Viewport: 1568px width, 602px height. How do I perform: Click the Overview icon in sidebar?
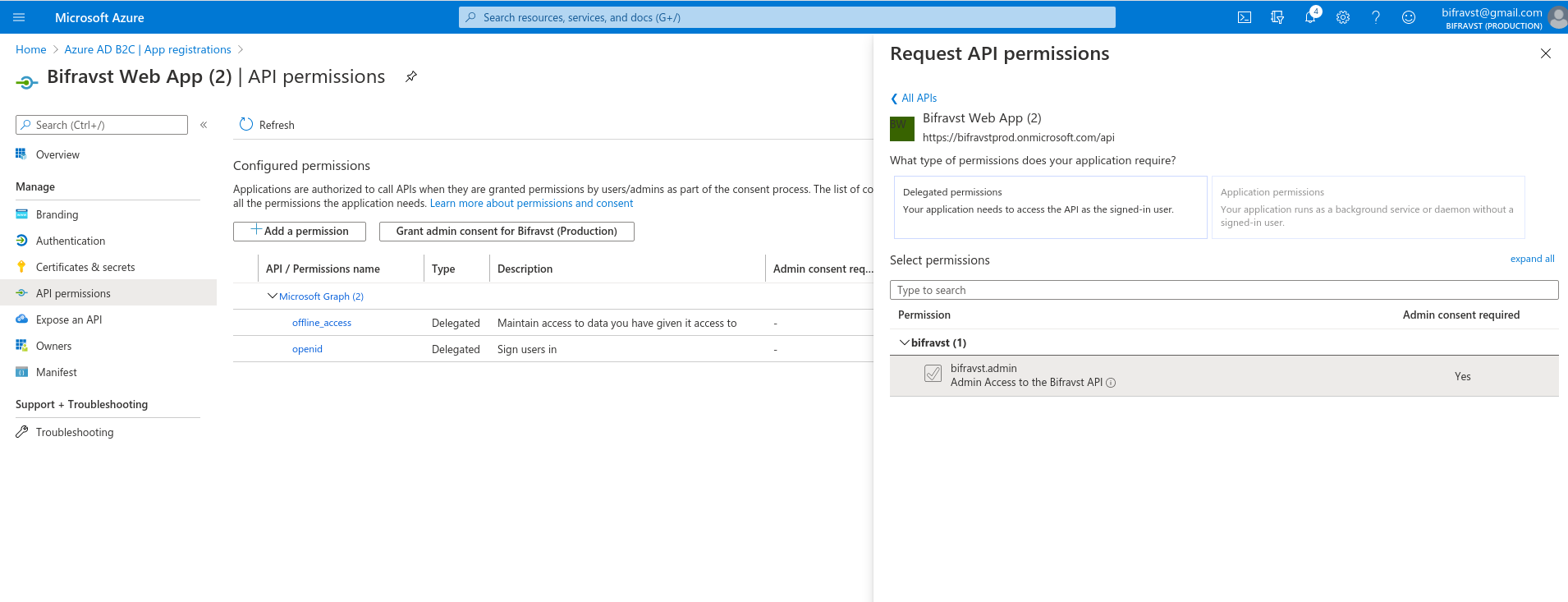21,154
